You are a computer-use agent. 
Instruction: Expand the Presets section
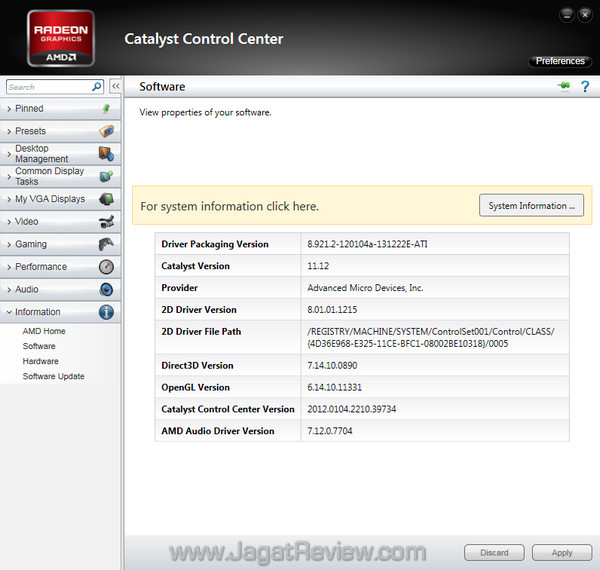[x=60, y=131]
